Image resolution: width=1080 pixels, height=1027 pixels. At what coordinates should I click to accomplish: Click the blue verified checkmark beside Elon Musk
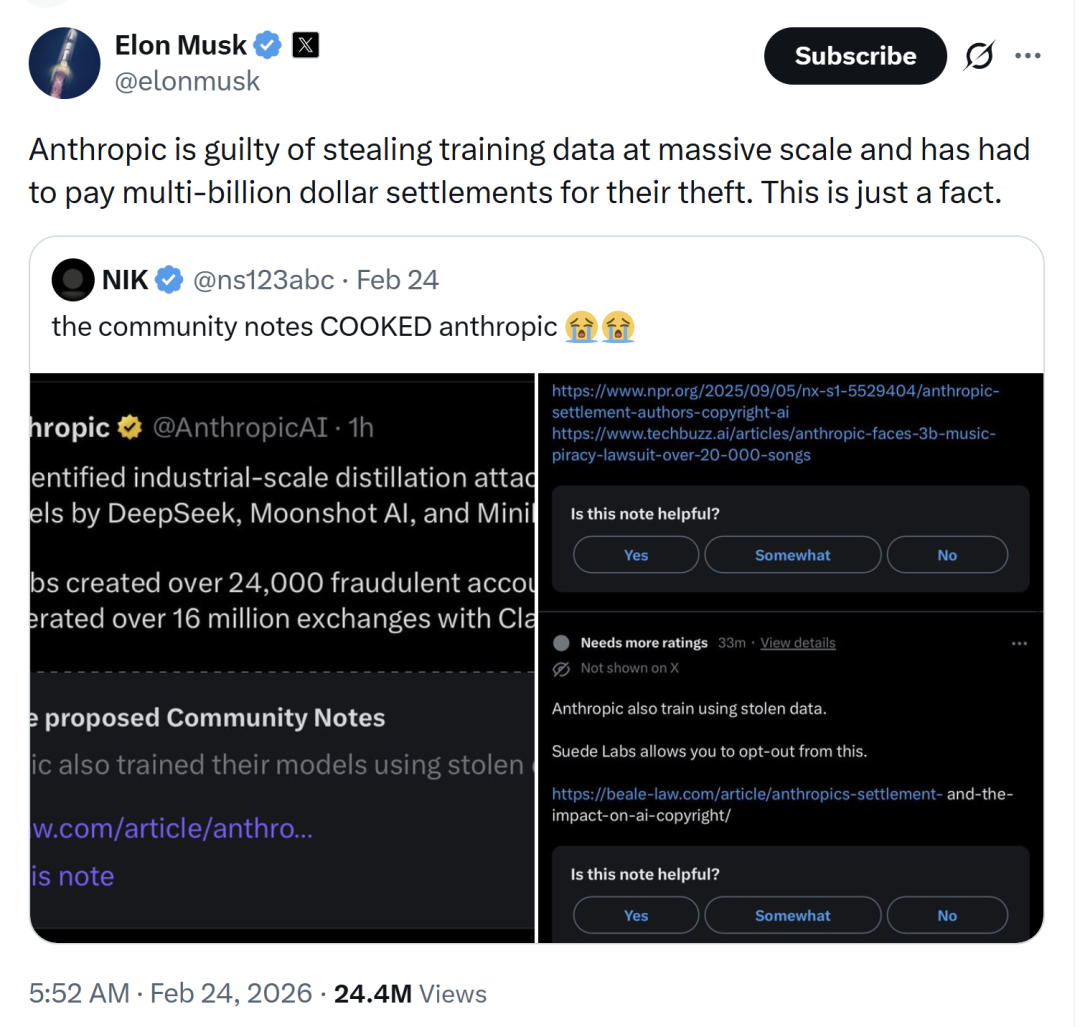[267, 45]
